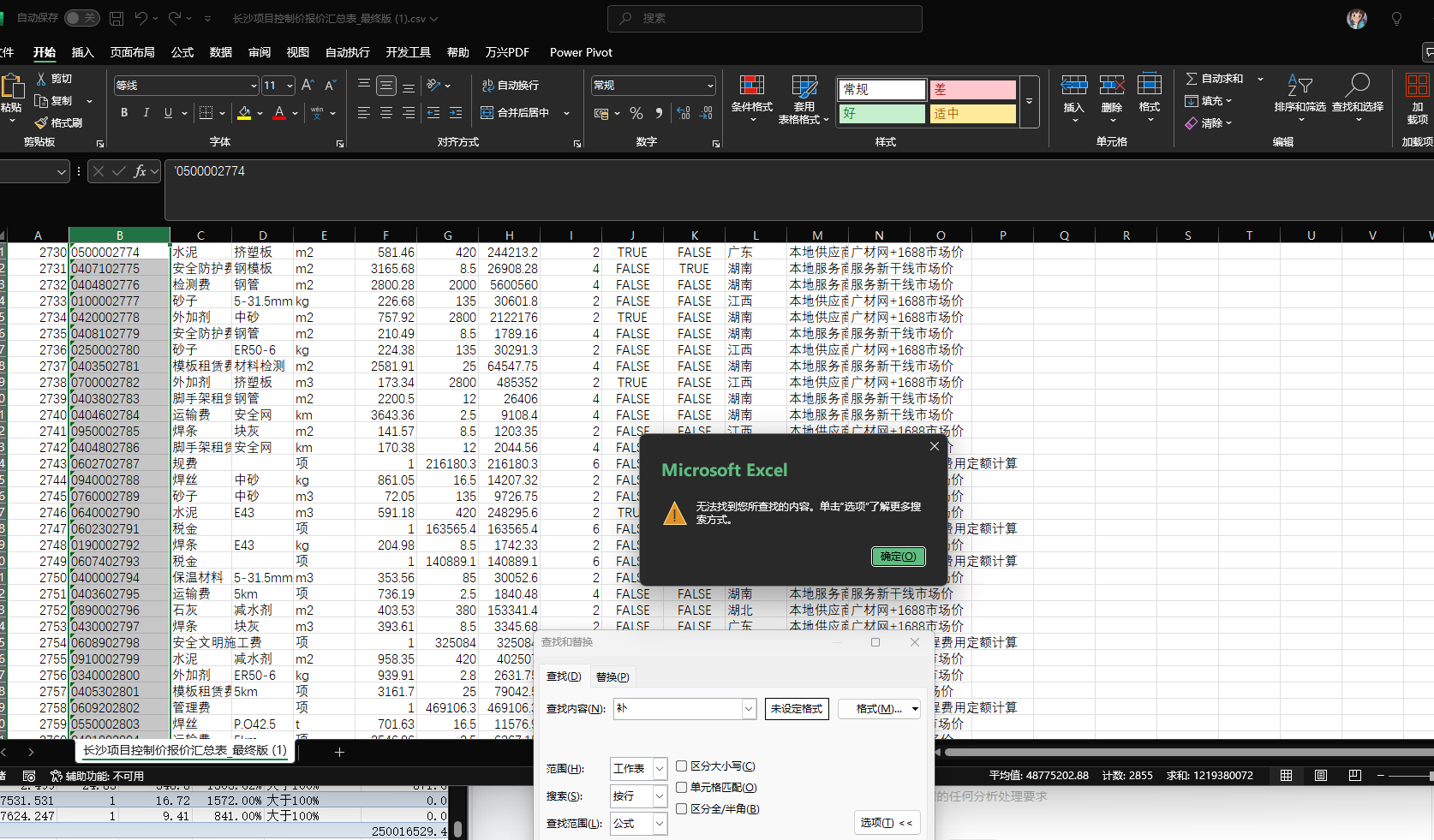1434x840 pixels.
Task: Open the Fill (填充) command
Action: [1209, 101]
